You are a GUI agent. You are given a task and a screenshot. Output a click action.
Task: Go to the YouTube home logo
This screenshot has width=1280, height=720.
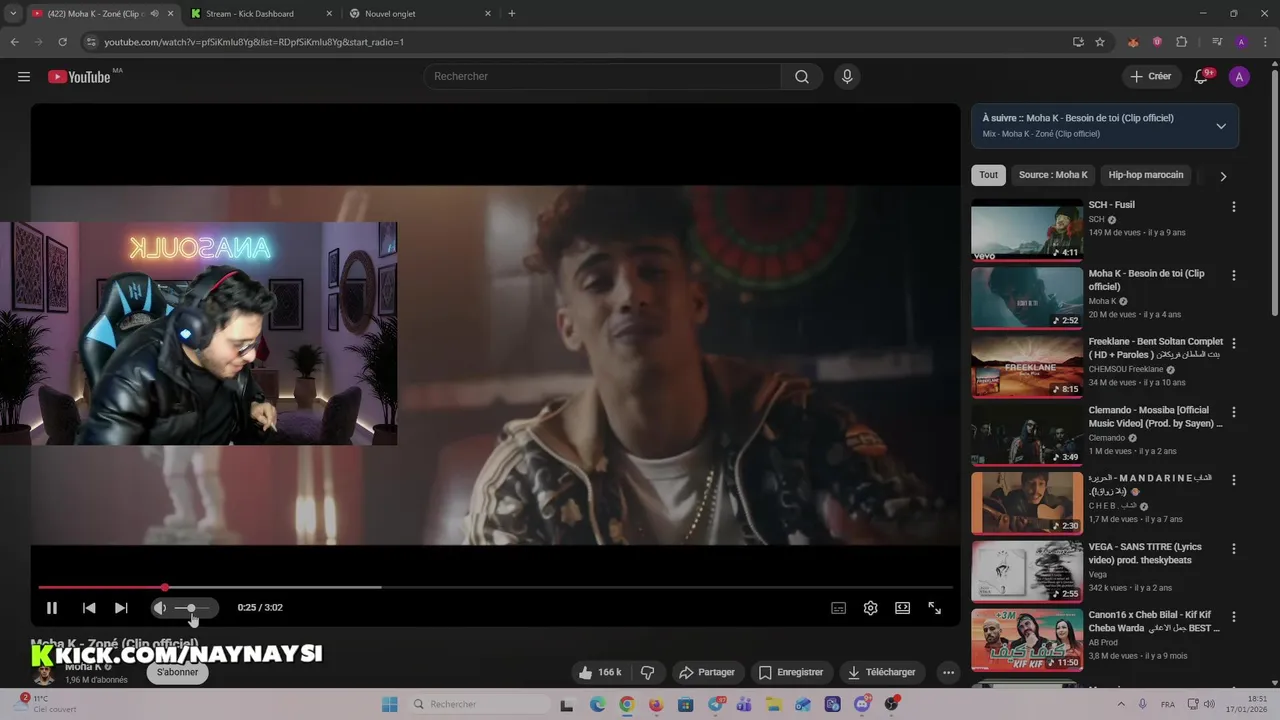tap(79, 77)
